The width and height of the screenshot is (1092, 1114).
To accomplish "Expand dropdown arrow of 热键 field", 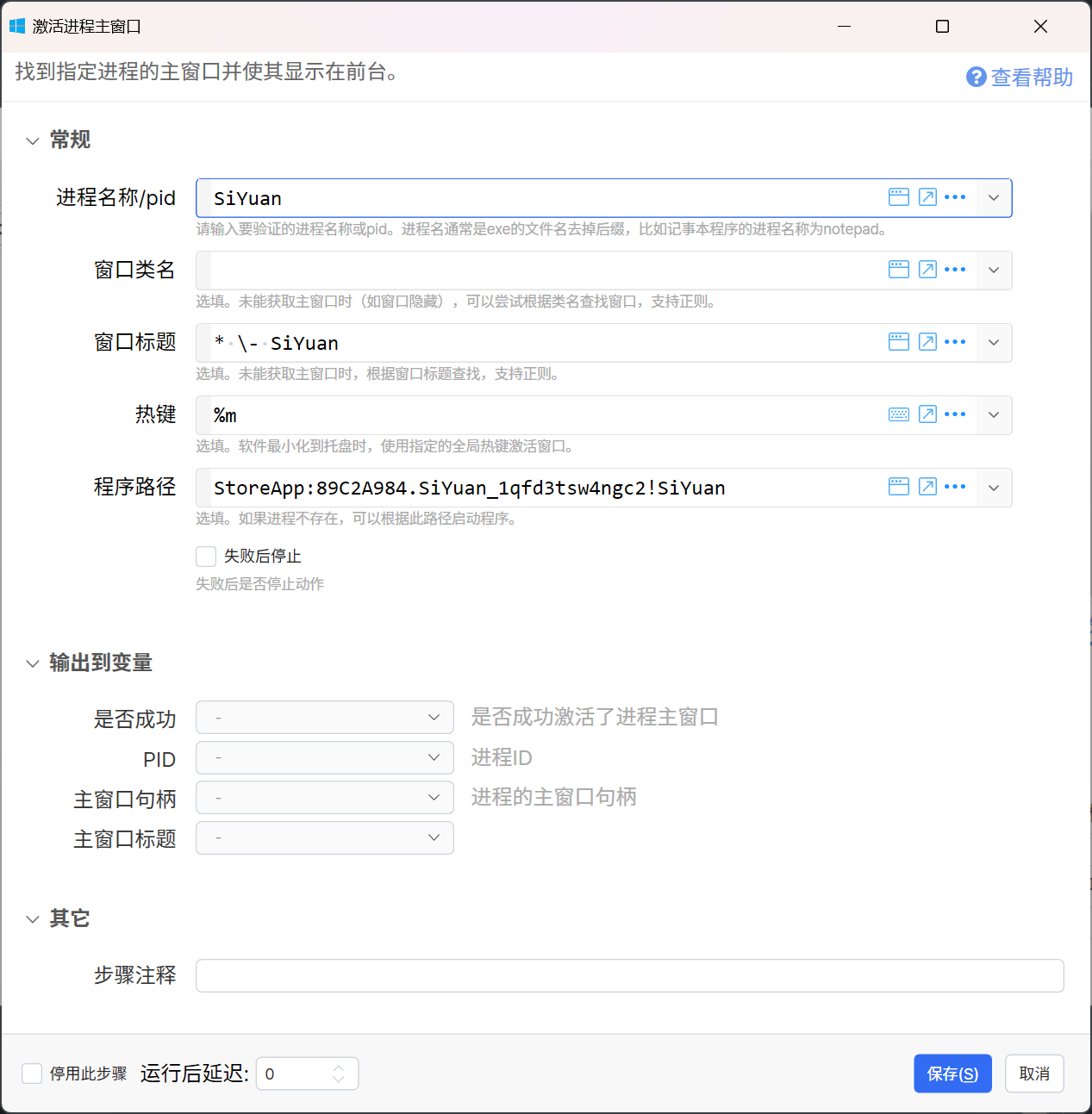I will coord(994,415).
